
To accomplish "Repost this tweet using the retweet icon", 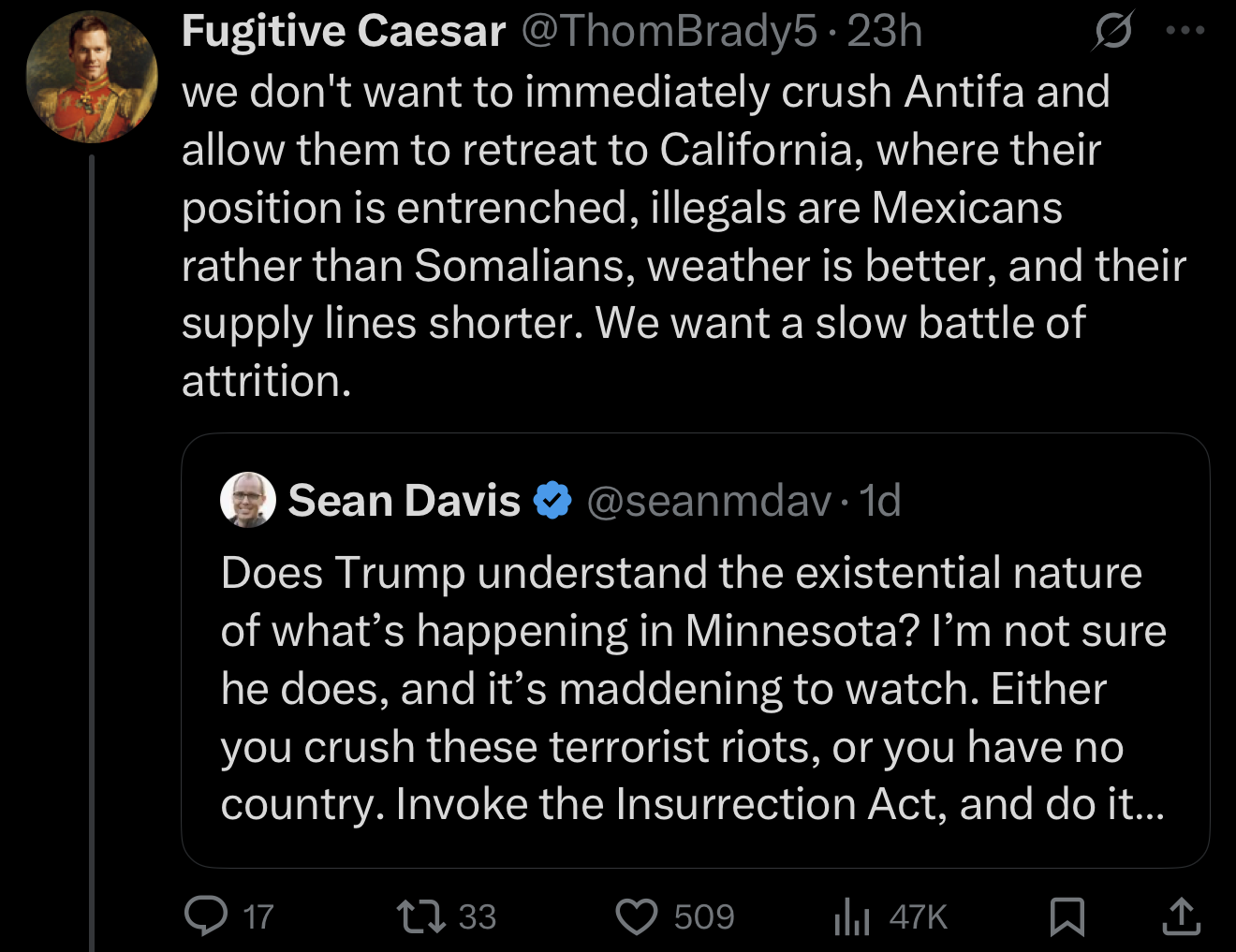I will (x=420, y=916).
